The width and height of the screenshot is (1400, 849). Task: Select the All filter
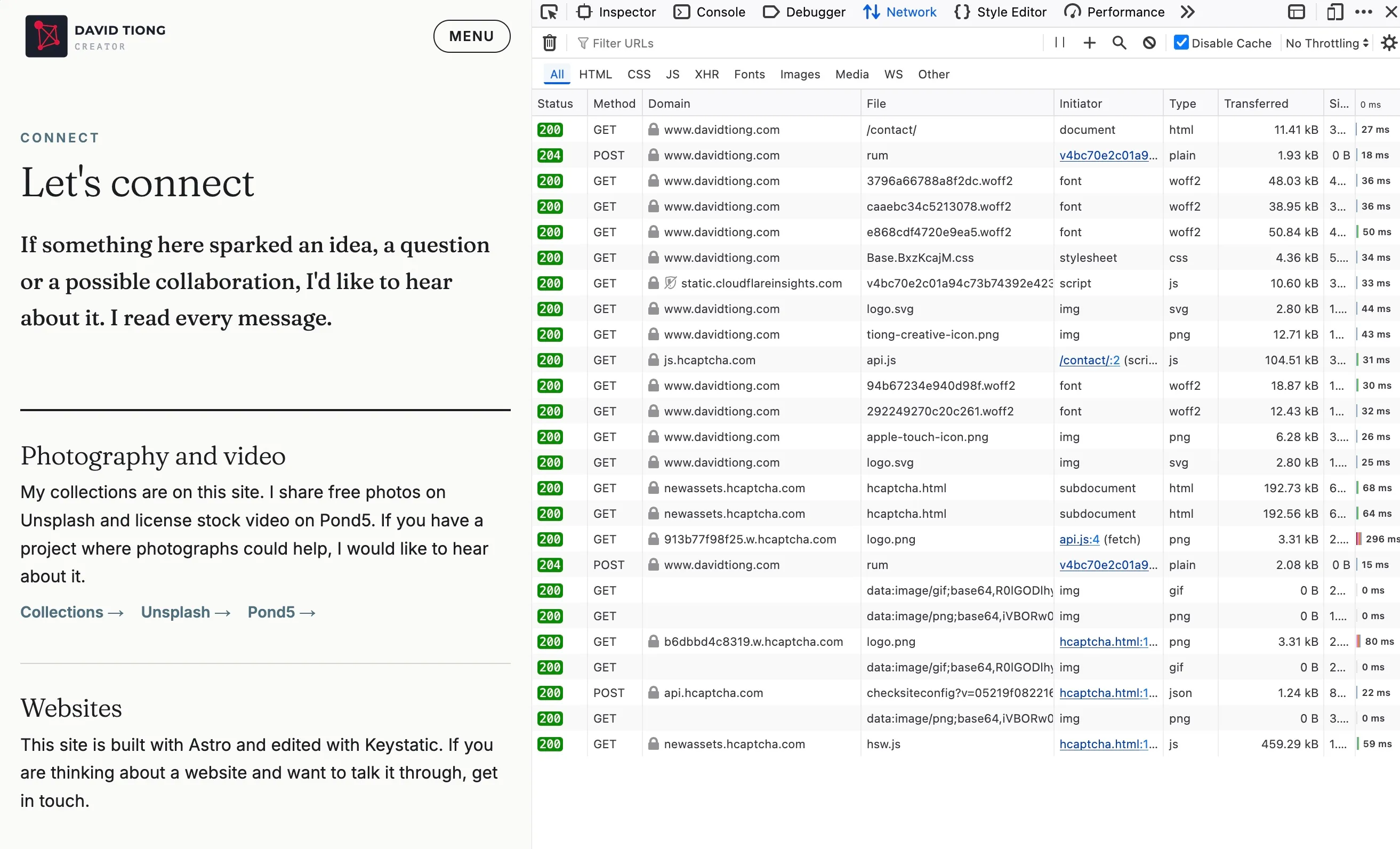[557, 75]
